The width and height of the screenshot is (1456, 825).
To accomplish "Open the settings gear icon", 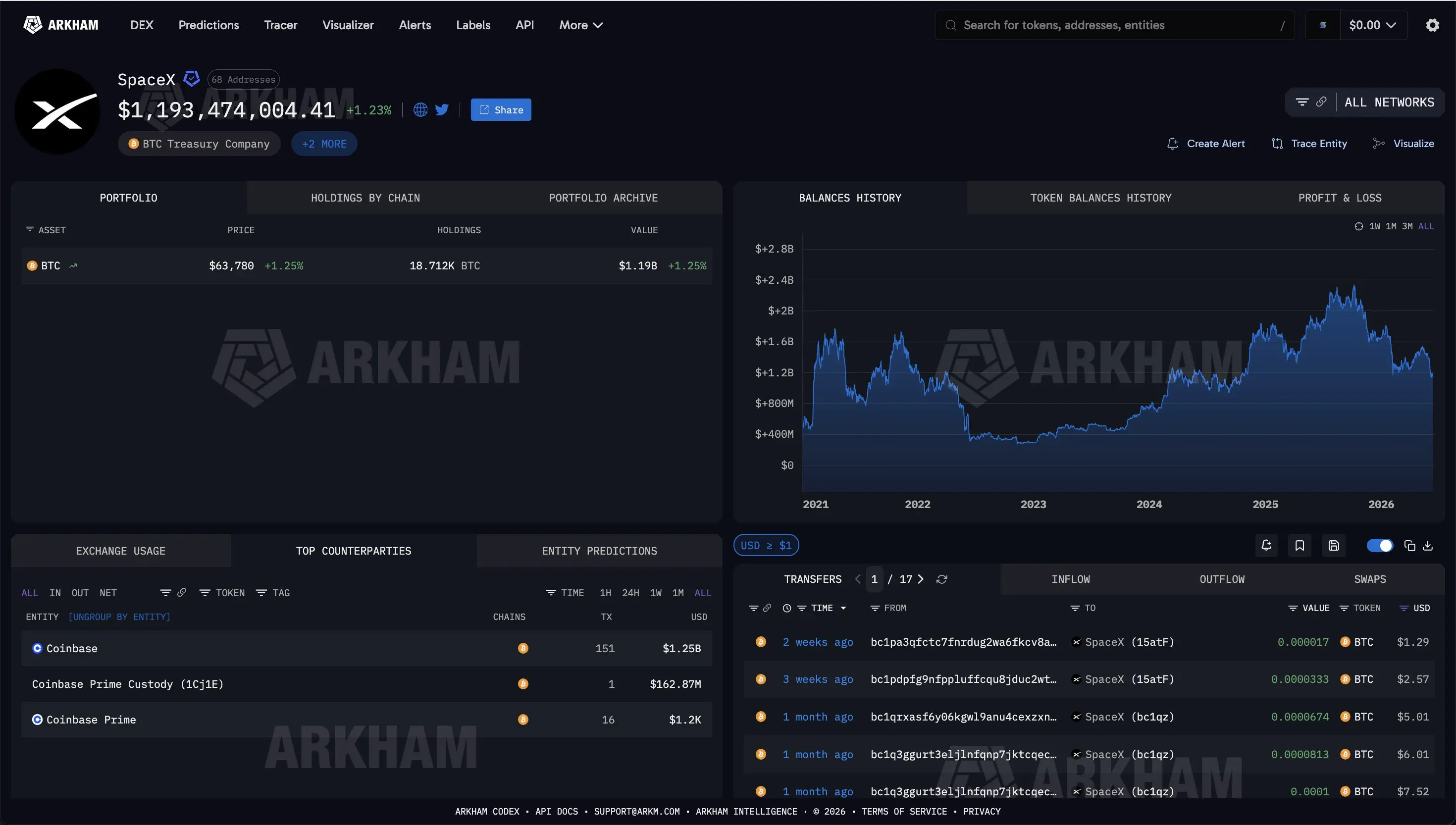I will (x=1432, y=25).
